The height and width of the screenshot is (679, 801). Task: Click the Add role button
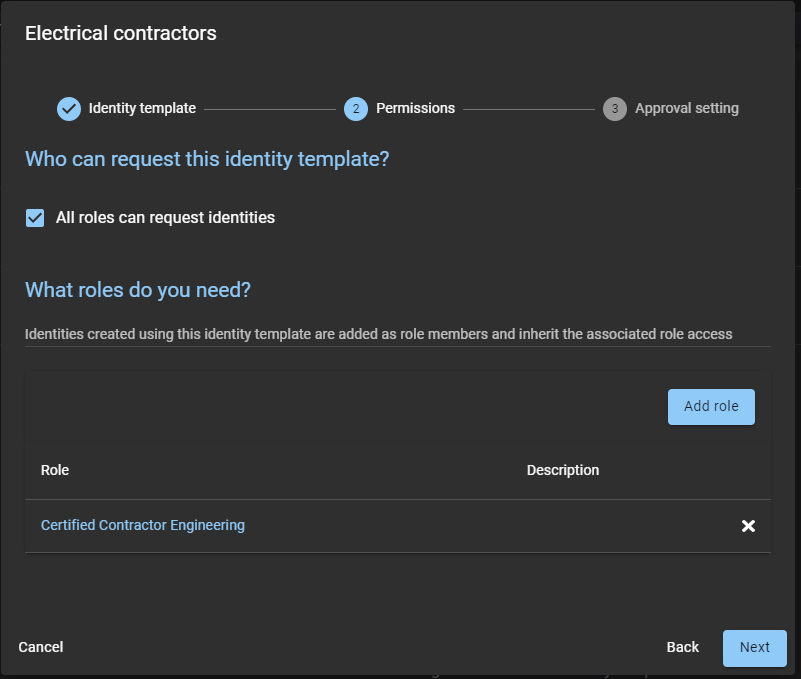(711, 406)
